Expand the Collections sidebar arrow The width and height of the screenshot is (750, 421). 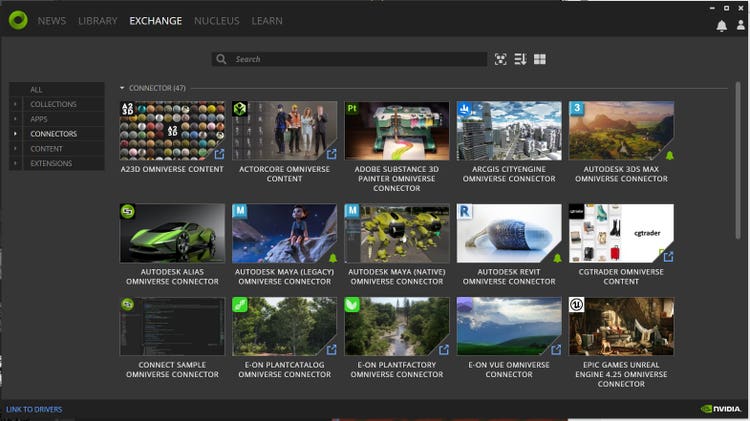pos(15,104)
